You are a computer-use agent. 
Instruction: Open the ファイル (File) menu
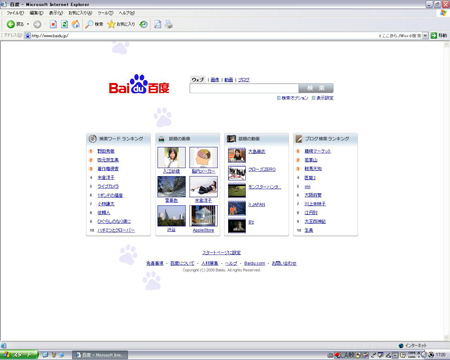click(15, 13)
